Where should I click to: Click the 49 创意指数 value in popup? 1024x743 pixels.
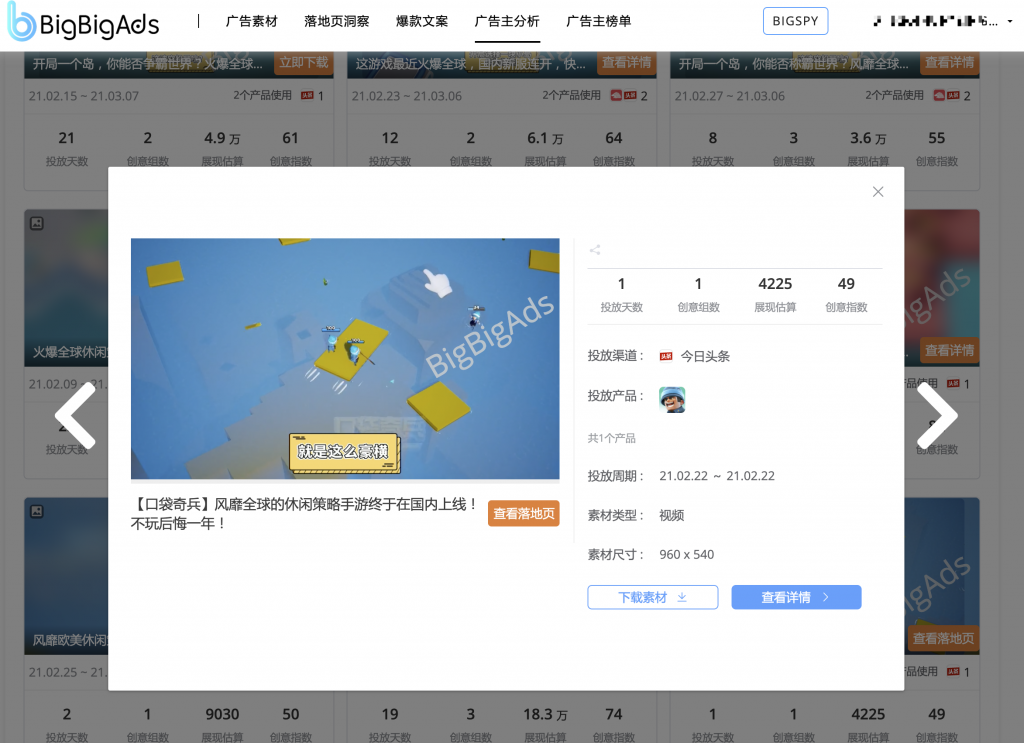[x=846, y=284]
